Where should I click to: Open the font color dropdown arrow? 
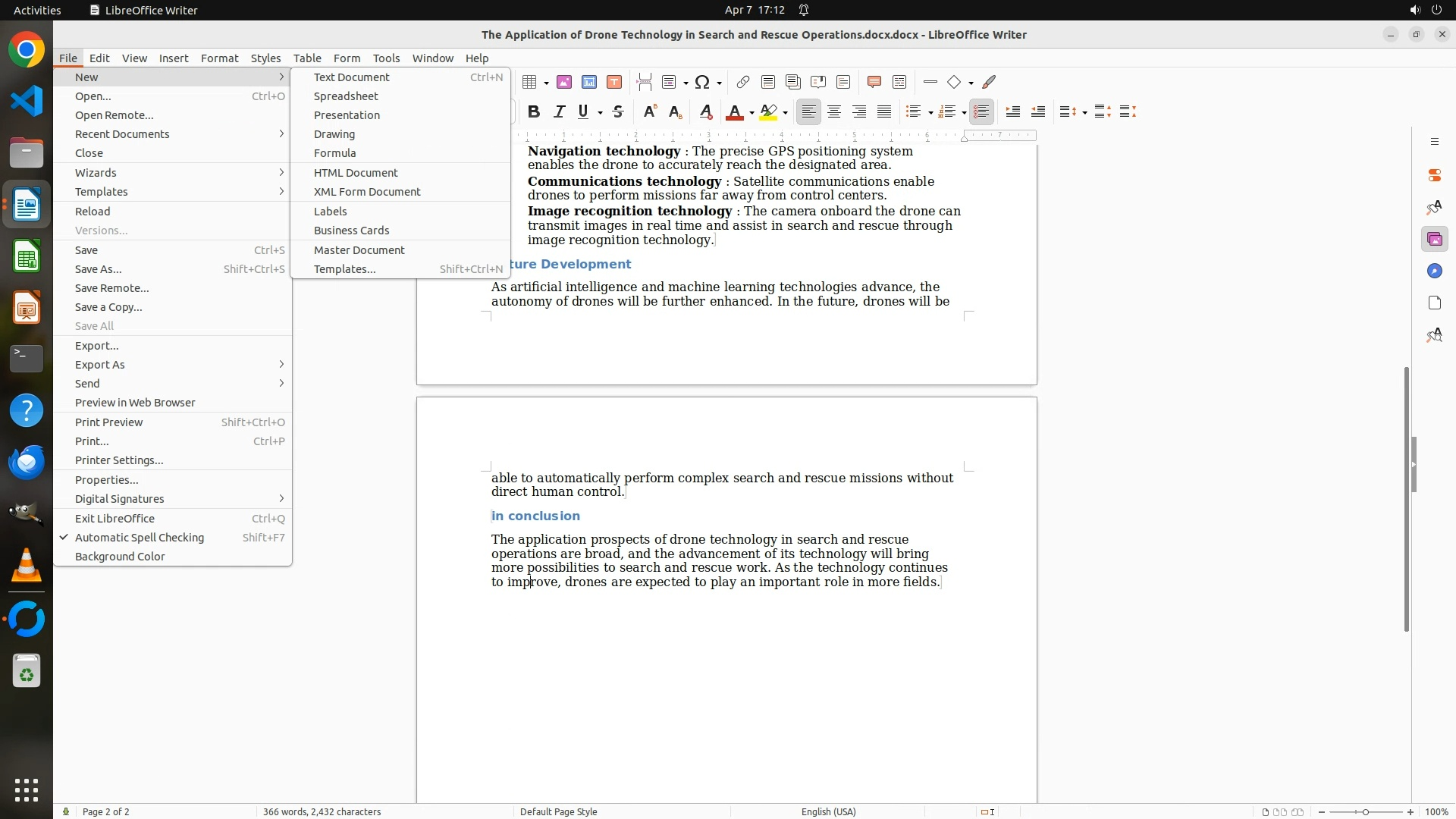coord(752,113)
